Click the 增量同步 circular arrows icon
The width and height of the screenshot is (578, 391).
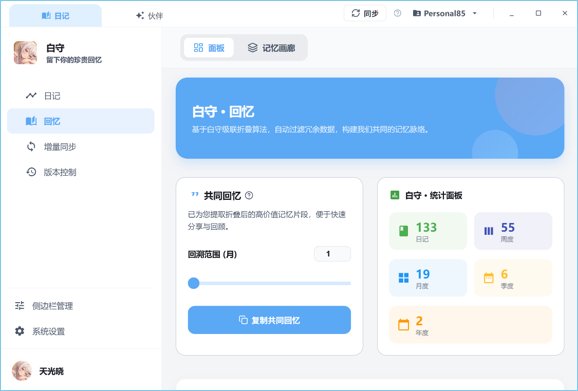[x=31, y=147]
